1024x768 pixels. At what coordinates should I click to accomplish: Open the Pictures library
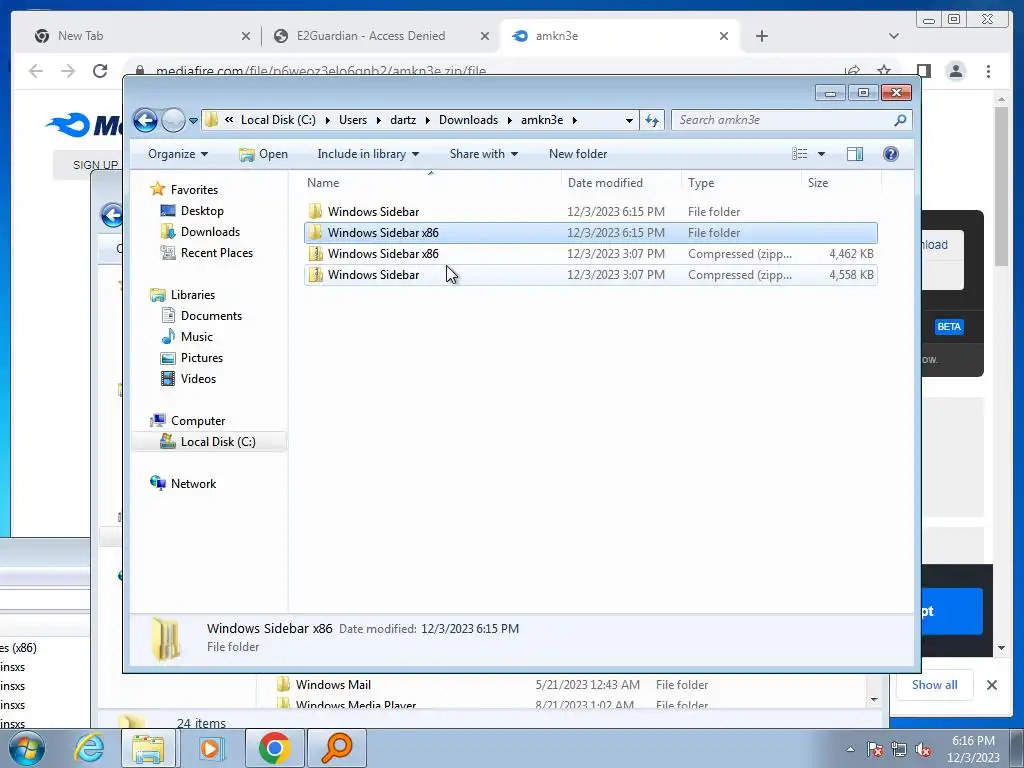[x=202, y=358]
